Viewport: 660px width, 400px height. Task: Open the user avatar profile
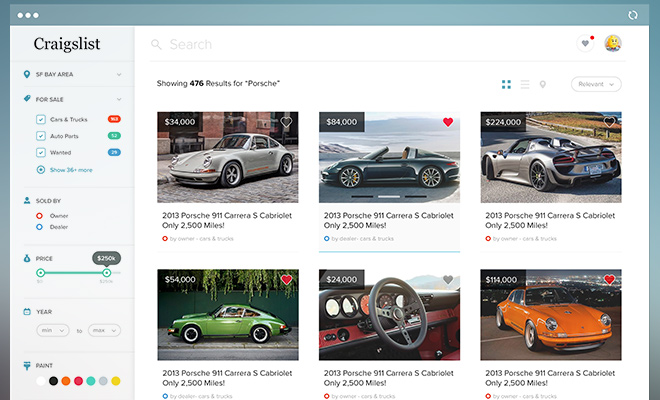pos(613,43)
